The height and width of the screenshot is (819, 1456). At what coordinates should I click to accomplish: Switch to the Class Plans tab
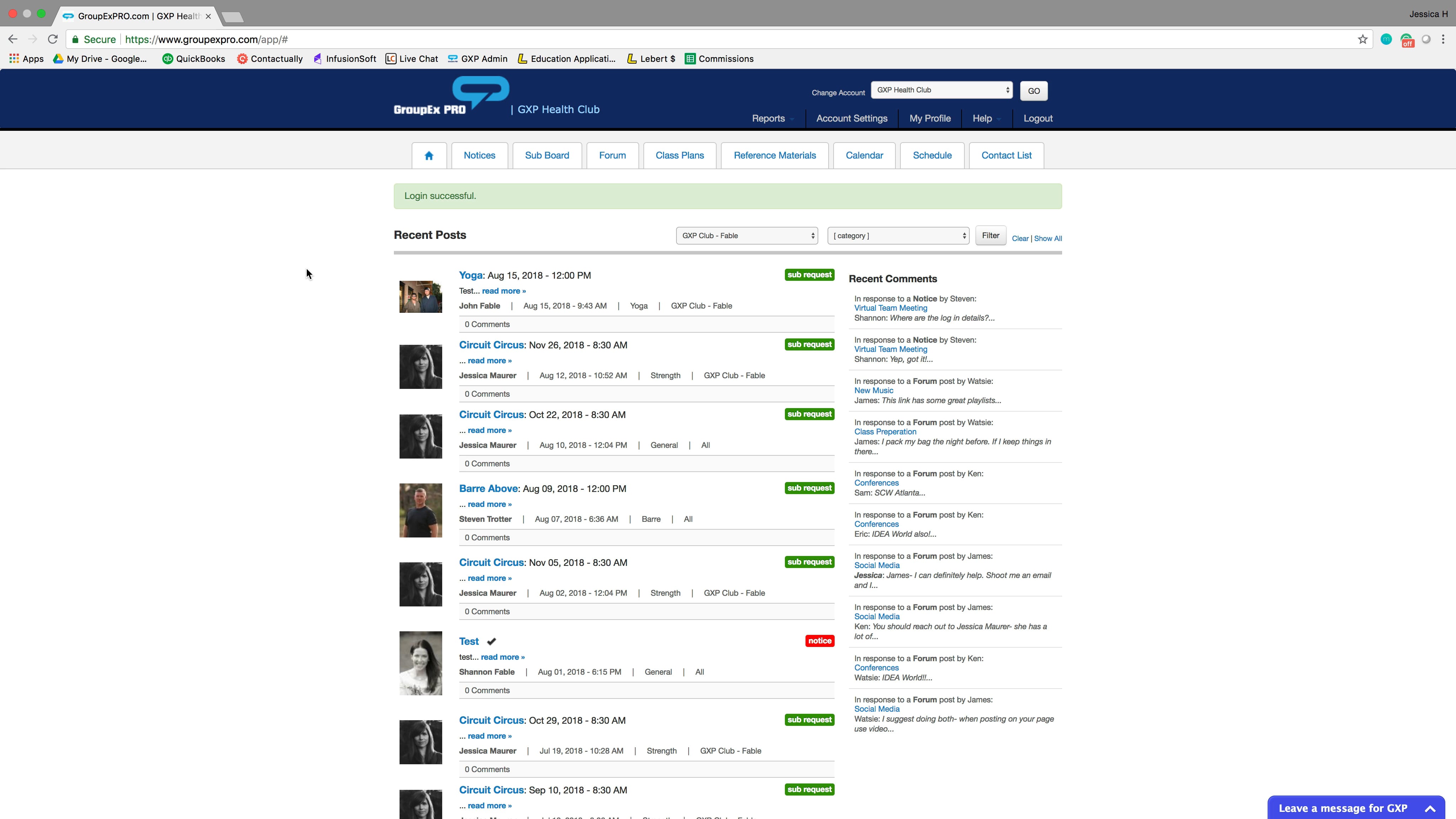(679, 155)
